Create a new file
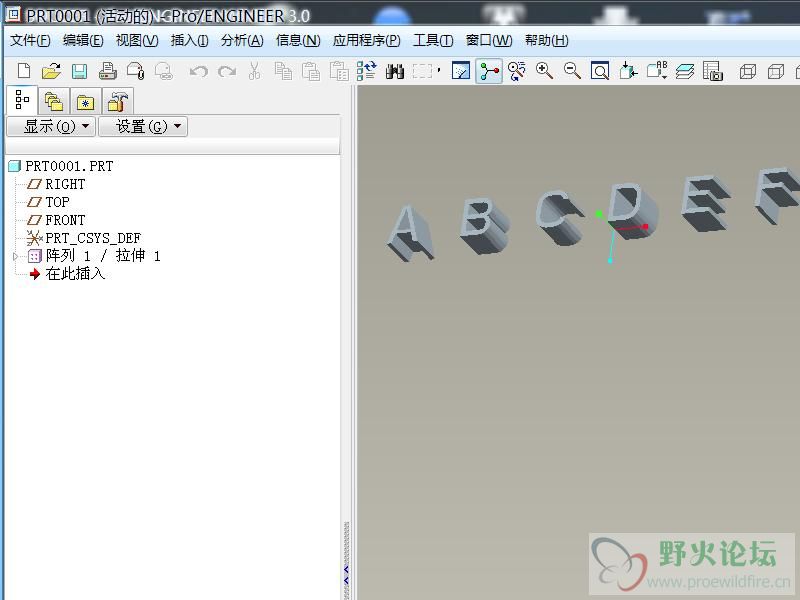Viewport: 800px width, 600px height. tap(23, 71)
